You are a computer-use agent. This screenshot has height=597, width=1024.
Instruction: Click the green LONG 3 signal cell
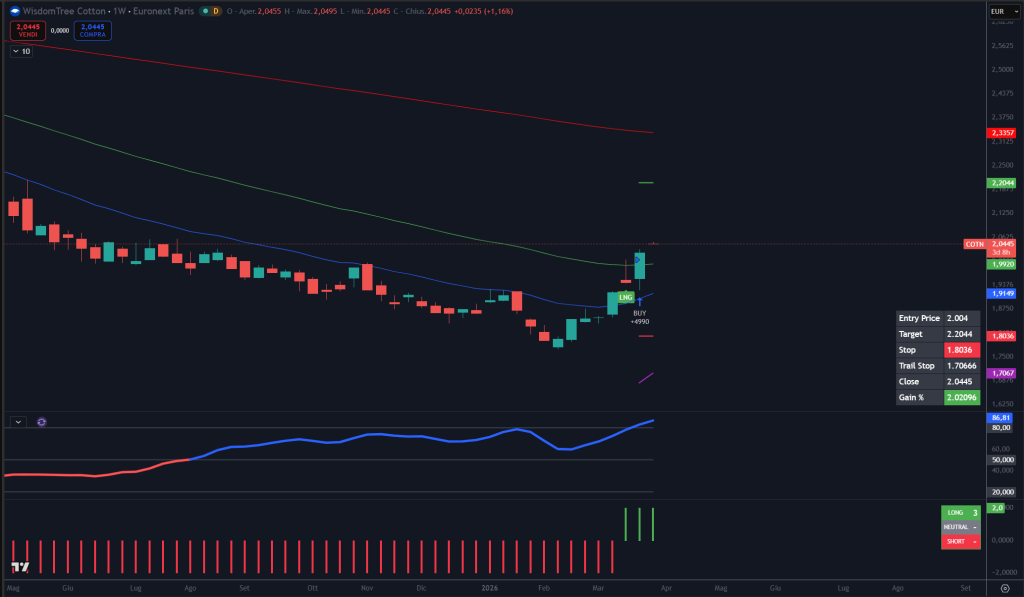coord(961,513)
